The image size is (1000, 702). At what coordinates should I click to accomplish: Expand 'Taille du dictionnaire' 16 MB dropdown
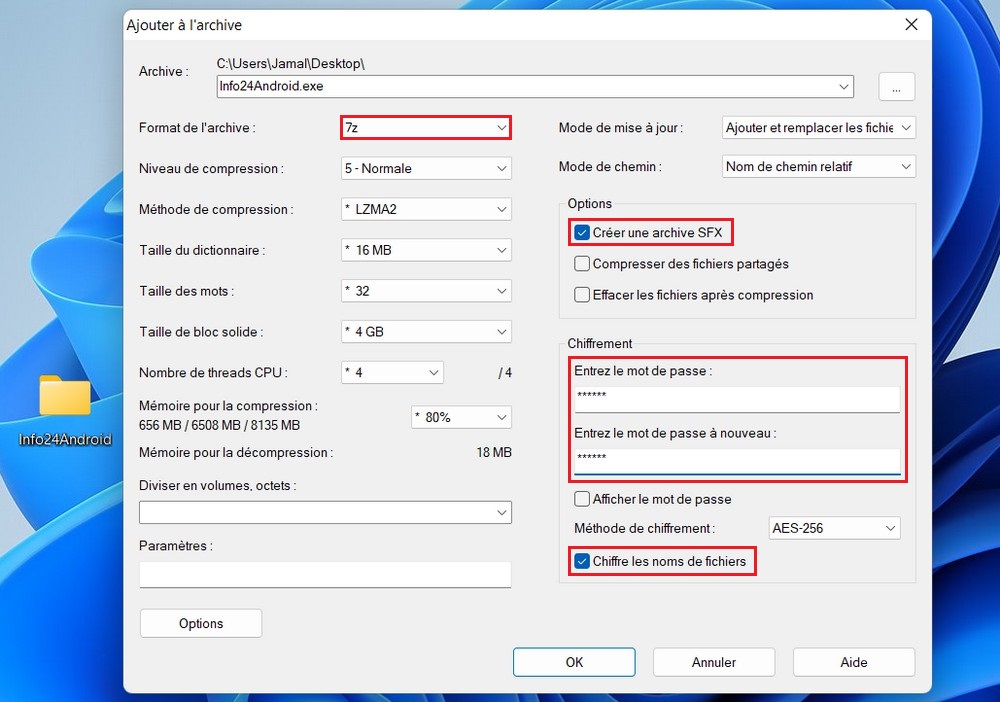click(x=426, y=251)
